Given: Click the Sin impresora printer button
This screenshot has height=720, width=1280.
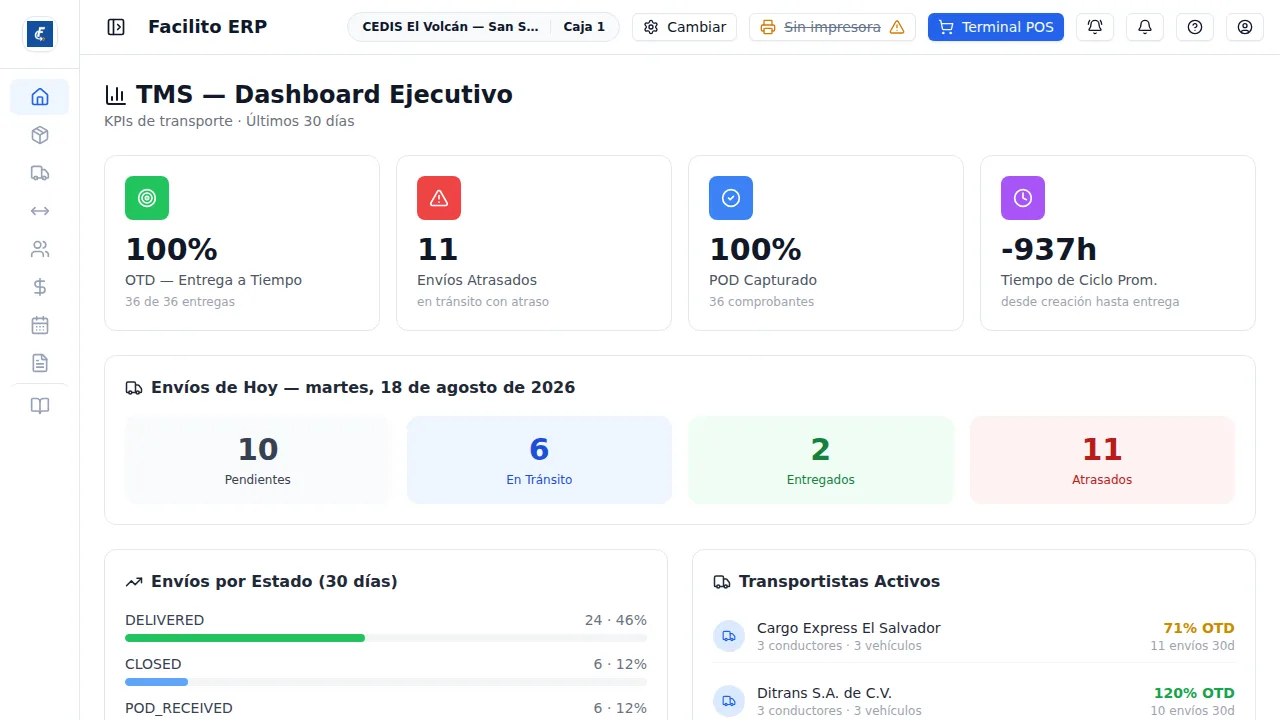Looking at the screenshot, I should coord(832,27).
